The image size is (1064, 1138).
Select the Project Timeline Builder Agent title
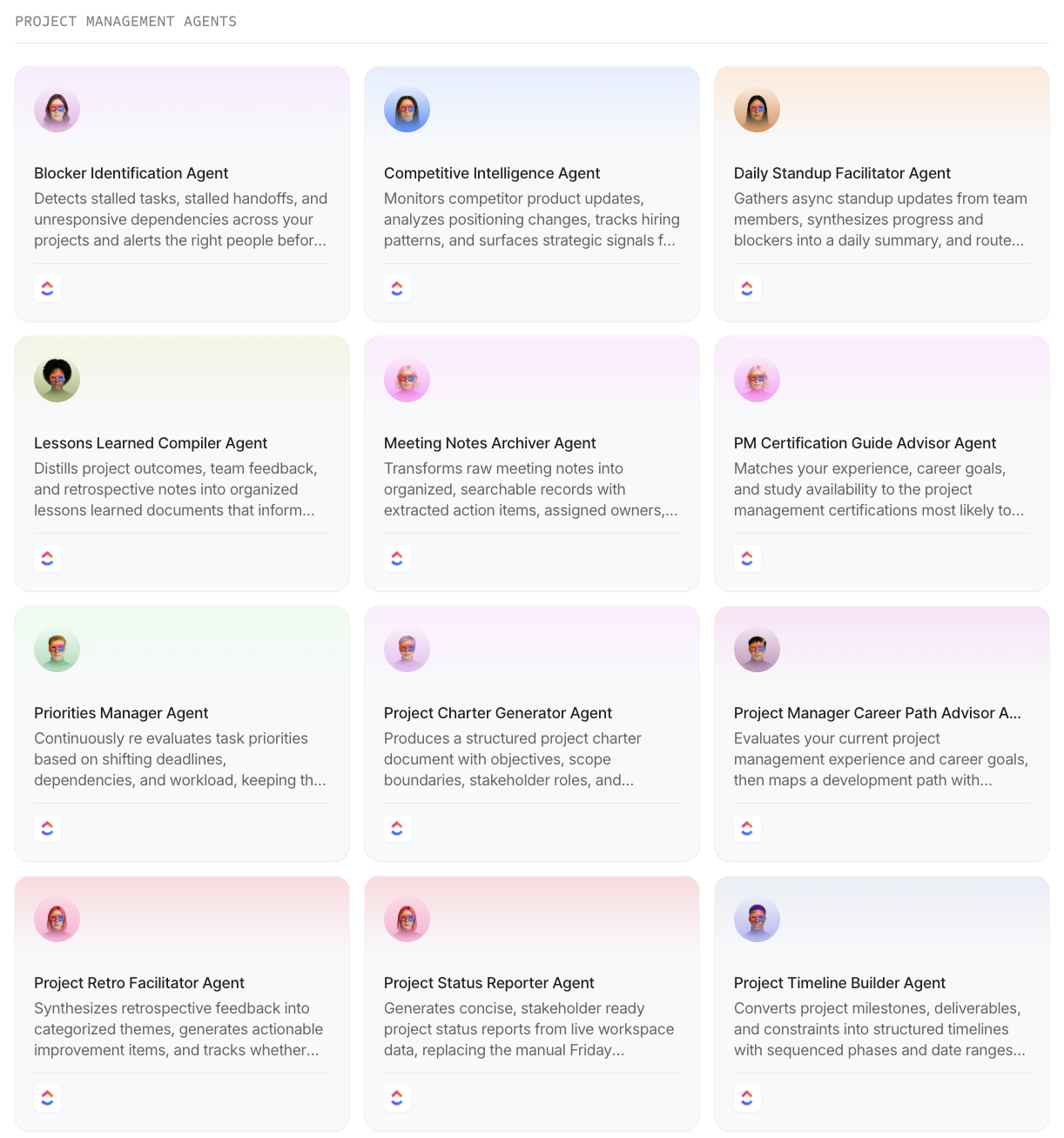pyautogui.click(x=839, y=983)
